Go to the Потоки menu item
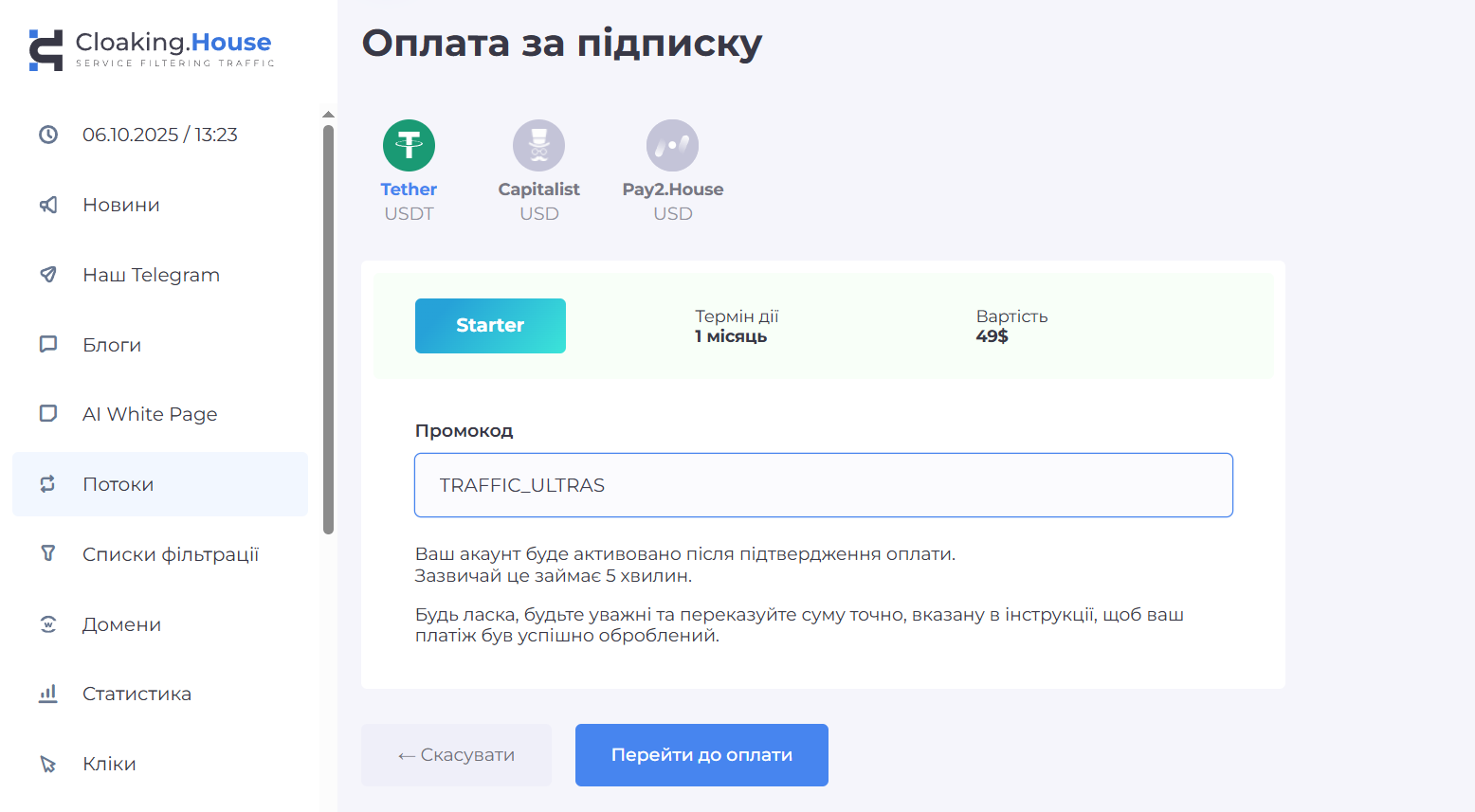 [118, 484]
